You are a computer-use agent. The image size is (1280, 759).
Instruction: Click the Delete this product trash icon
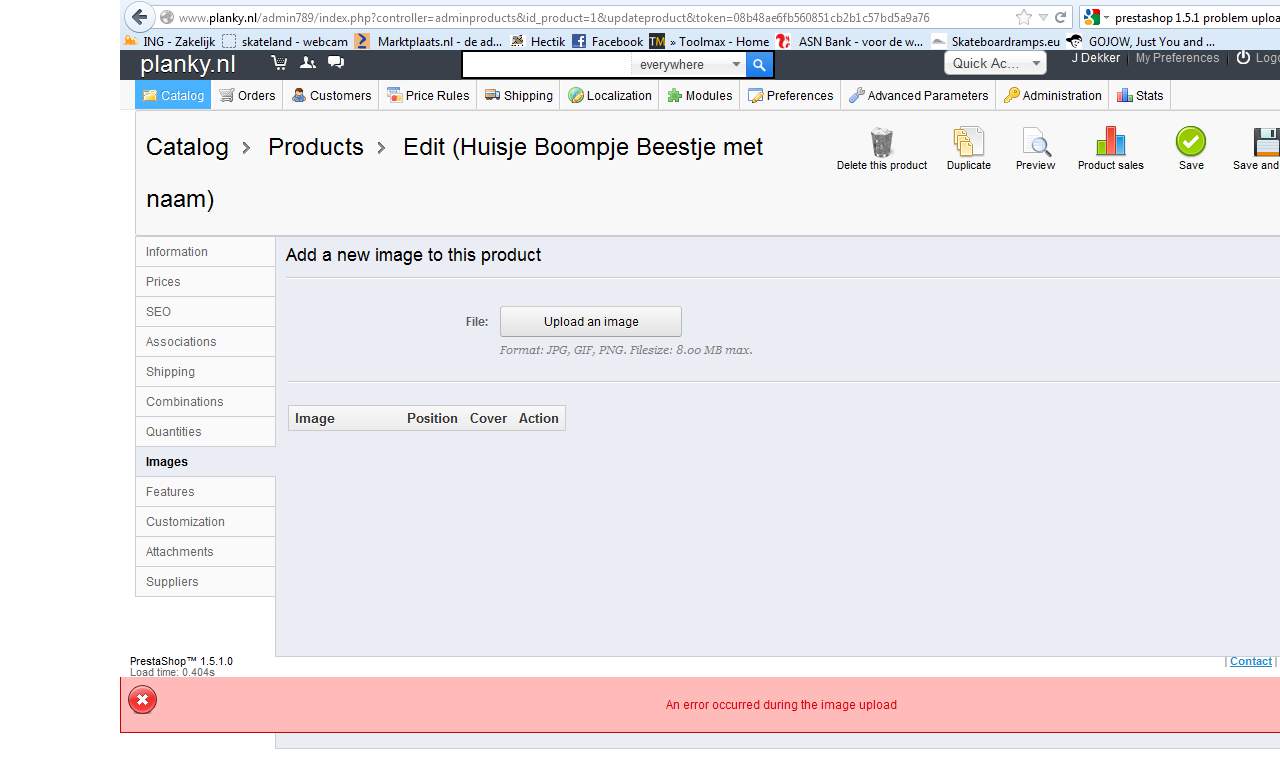881,142
